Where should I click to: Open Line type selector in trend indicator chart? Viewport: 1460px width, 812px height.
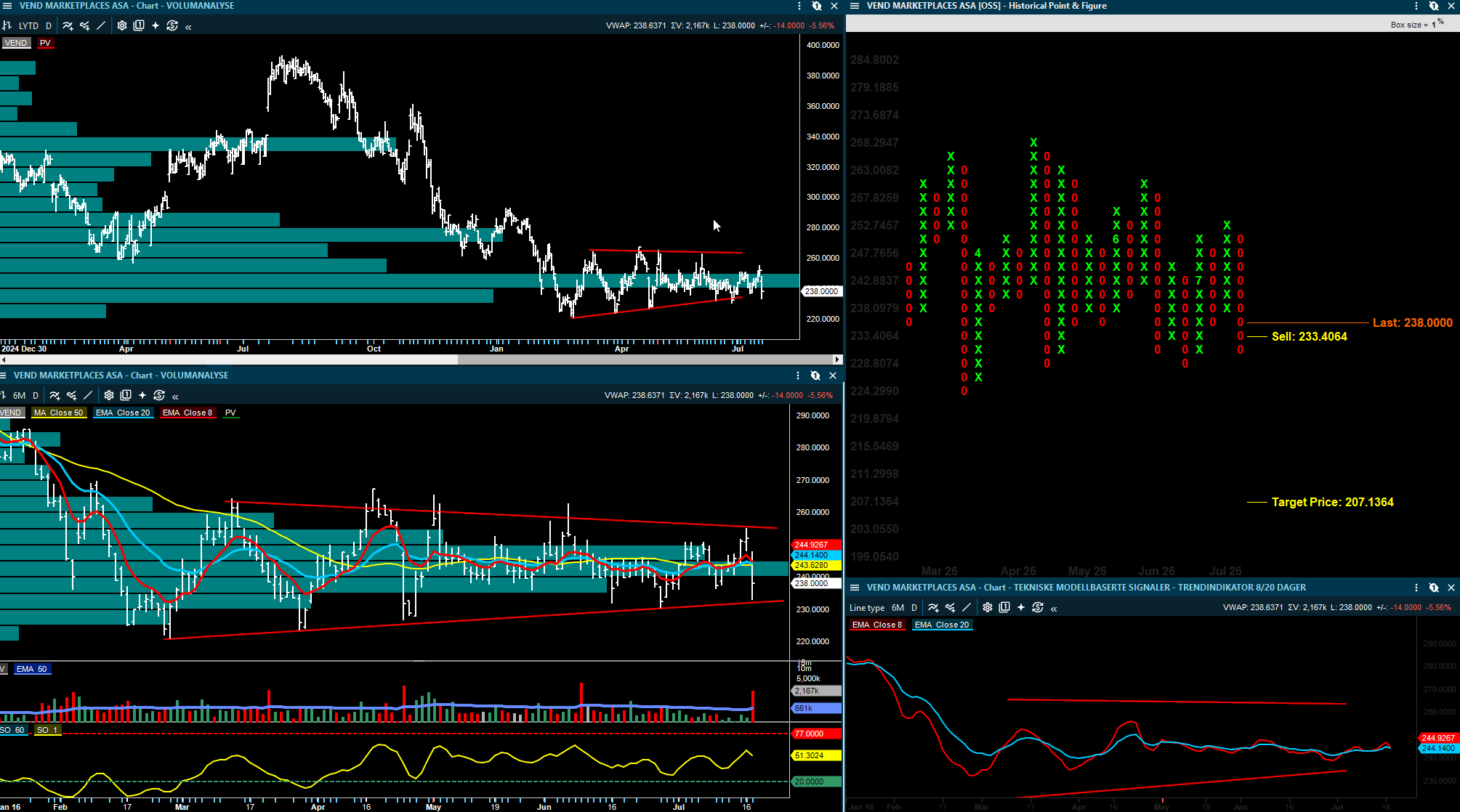tap(867, 607)
